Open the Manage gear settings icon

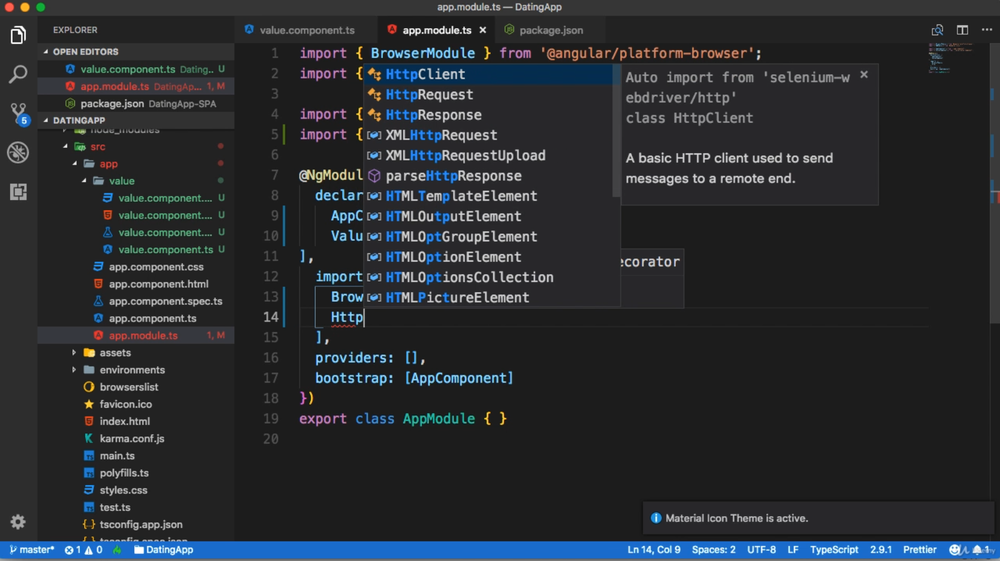(18, 522)
